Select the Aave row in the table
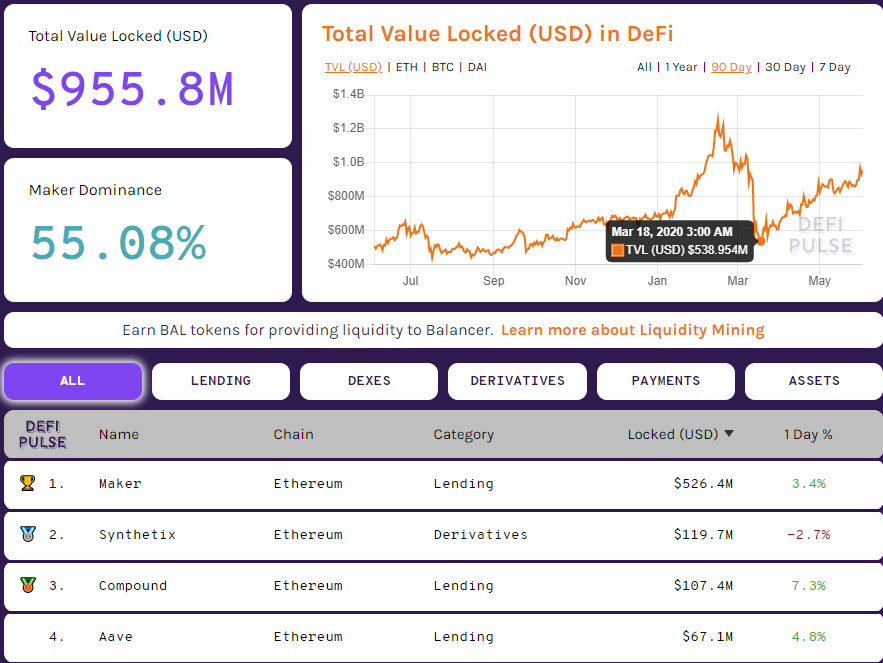Screen dimensions: 883x663 click(x=440, y=636)
